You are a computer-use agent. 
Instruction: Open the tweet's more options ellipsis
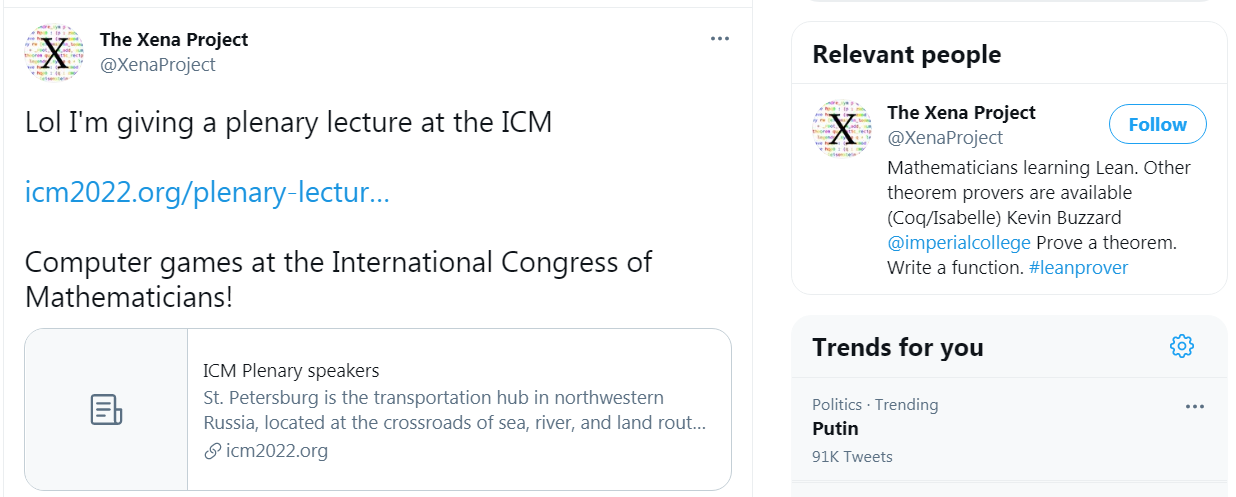[x=720, y=39]
